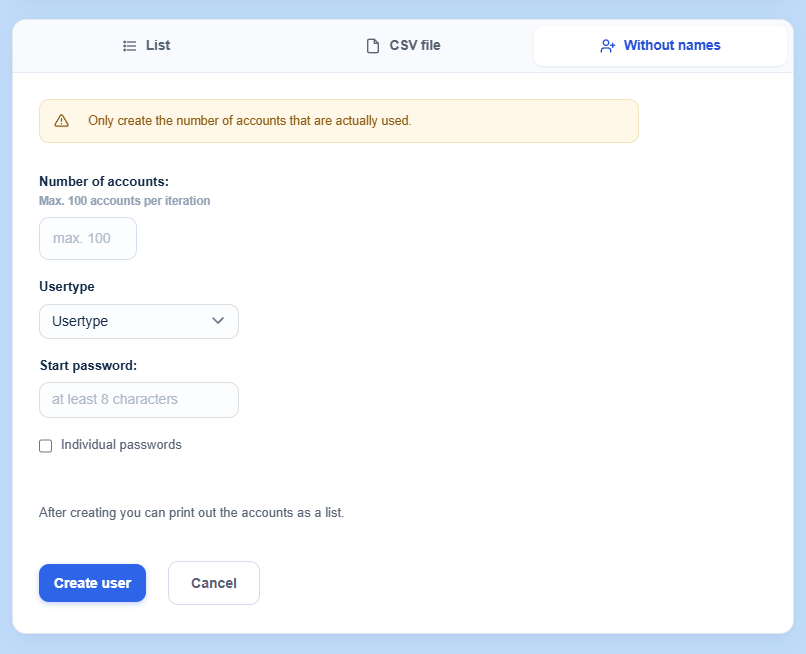The image size is (806, 654).
Task: Click the bulleted list icon on List tab
Action: 130,46
